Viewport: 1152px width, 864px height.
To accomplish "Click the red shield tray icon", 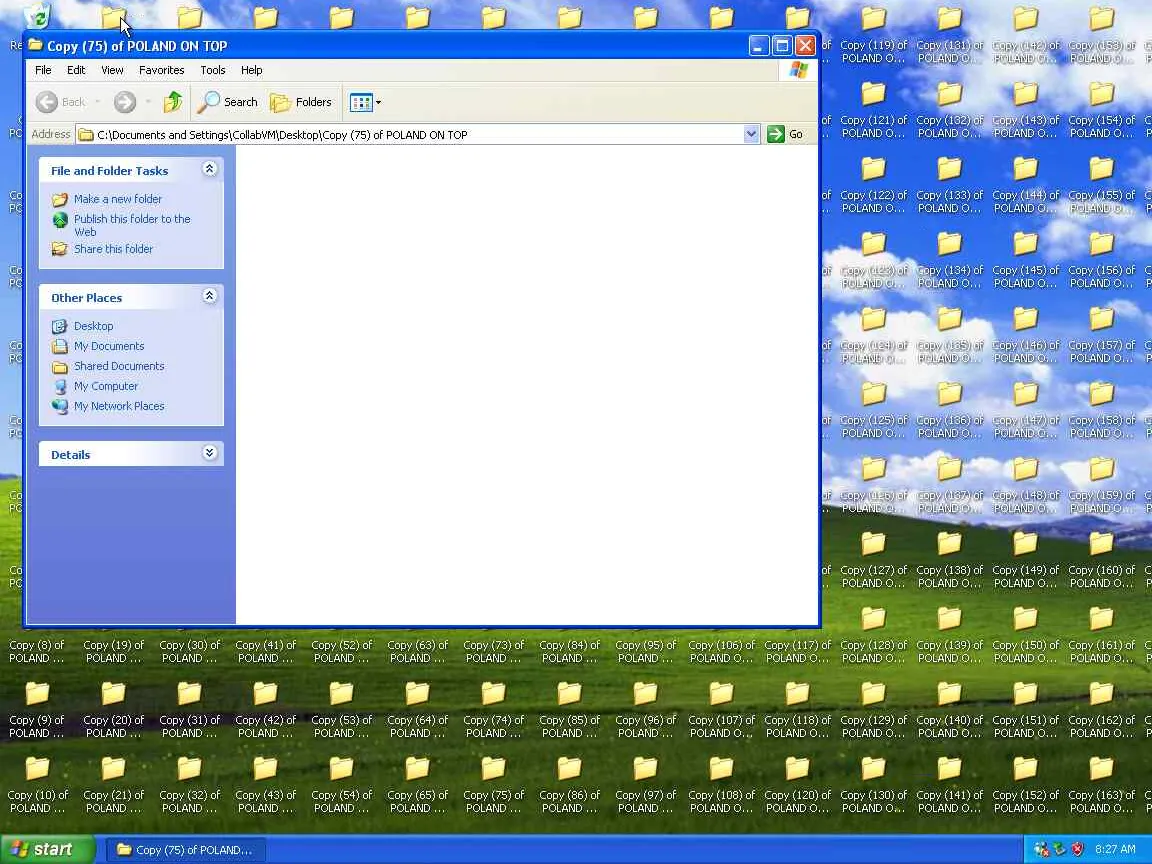I will pos(1078,849).
